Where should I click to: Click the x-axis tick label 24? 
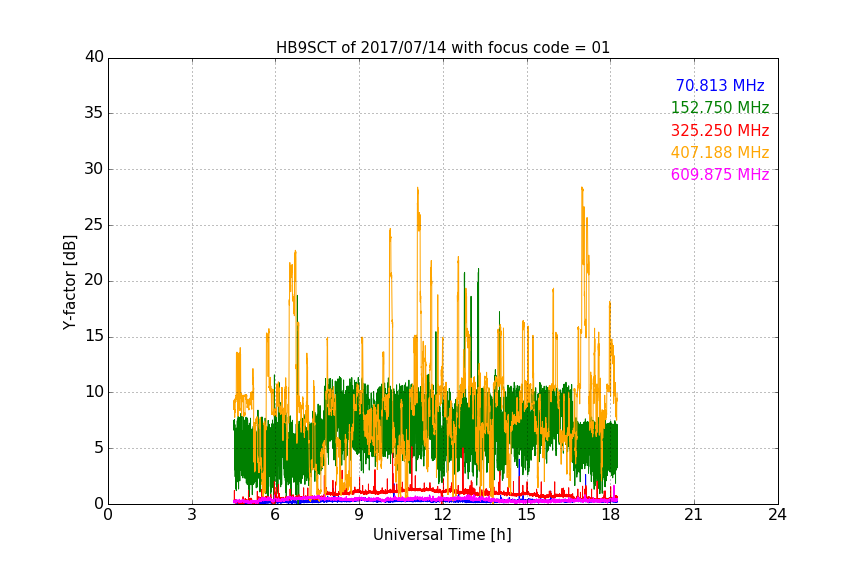coord(777,515)
